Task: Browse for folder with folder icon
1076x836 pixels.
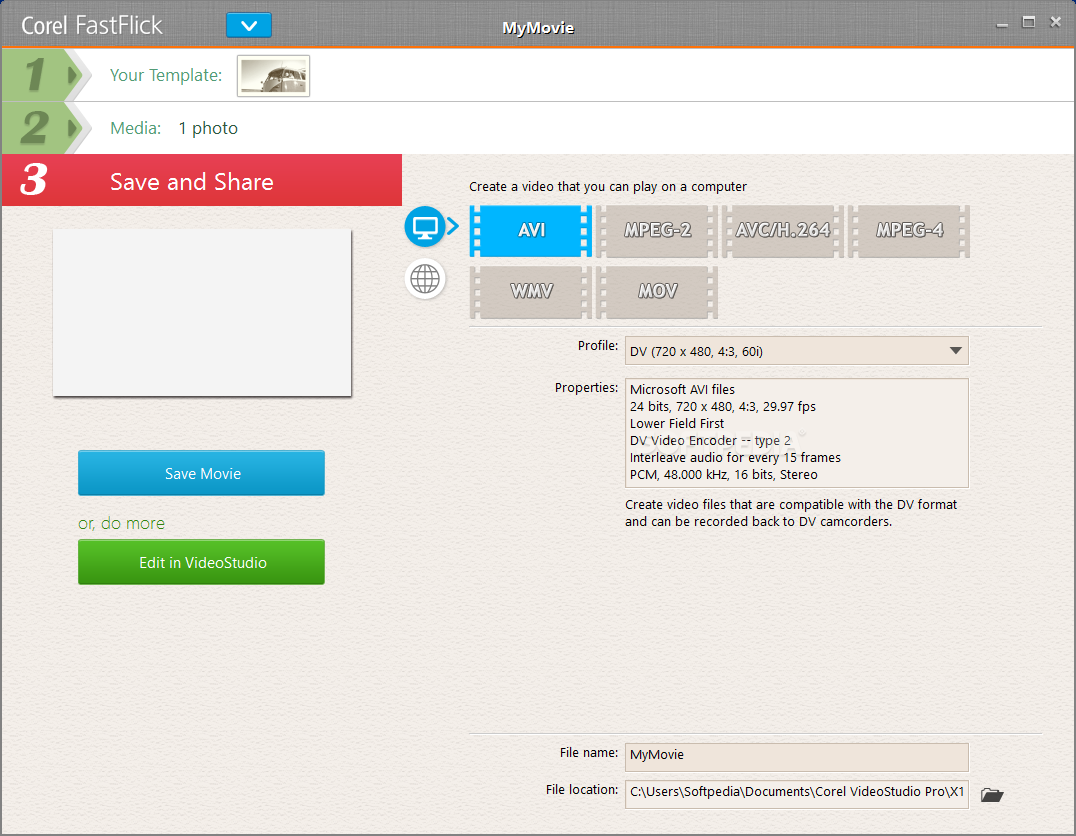Action: 992,795
